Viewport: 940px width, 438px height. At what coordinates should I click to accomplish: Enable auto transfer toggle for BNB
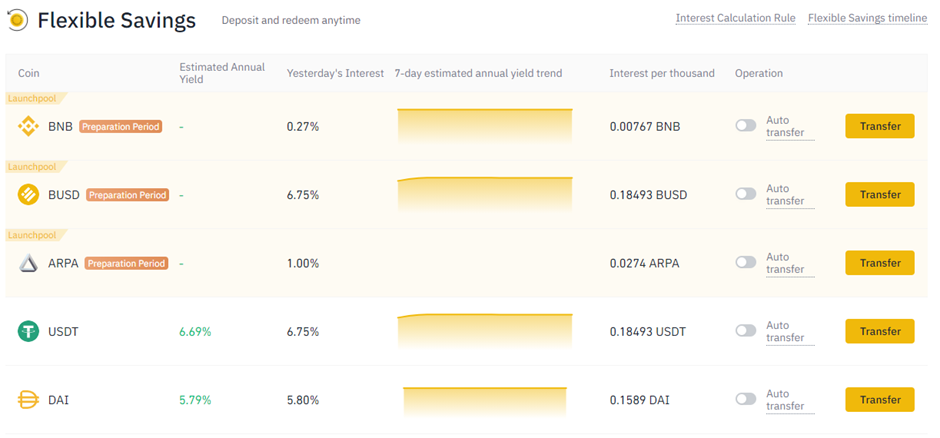tap(746, 126)
